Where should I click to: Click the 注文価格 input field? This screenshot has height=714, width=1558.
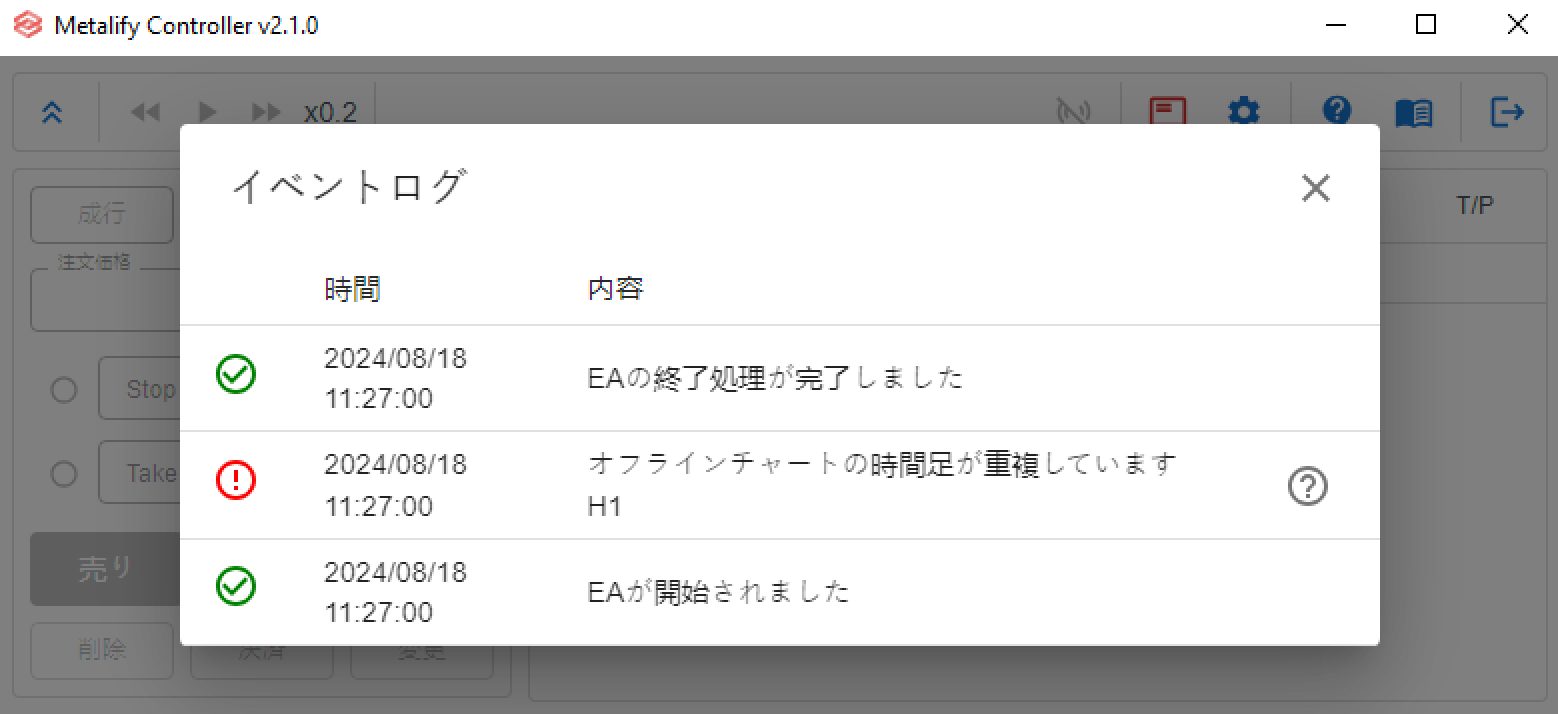pyautogui.click(x=105, y=300)
